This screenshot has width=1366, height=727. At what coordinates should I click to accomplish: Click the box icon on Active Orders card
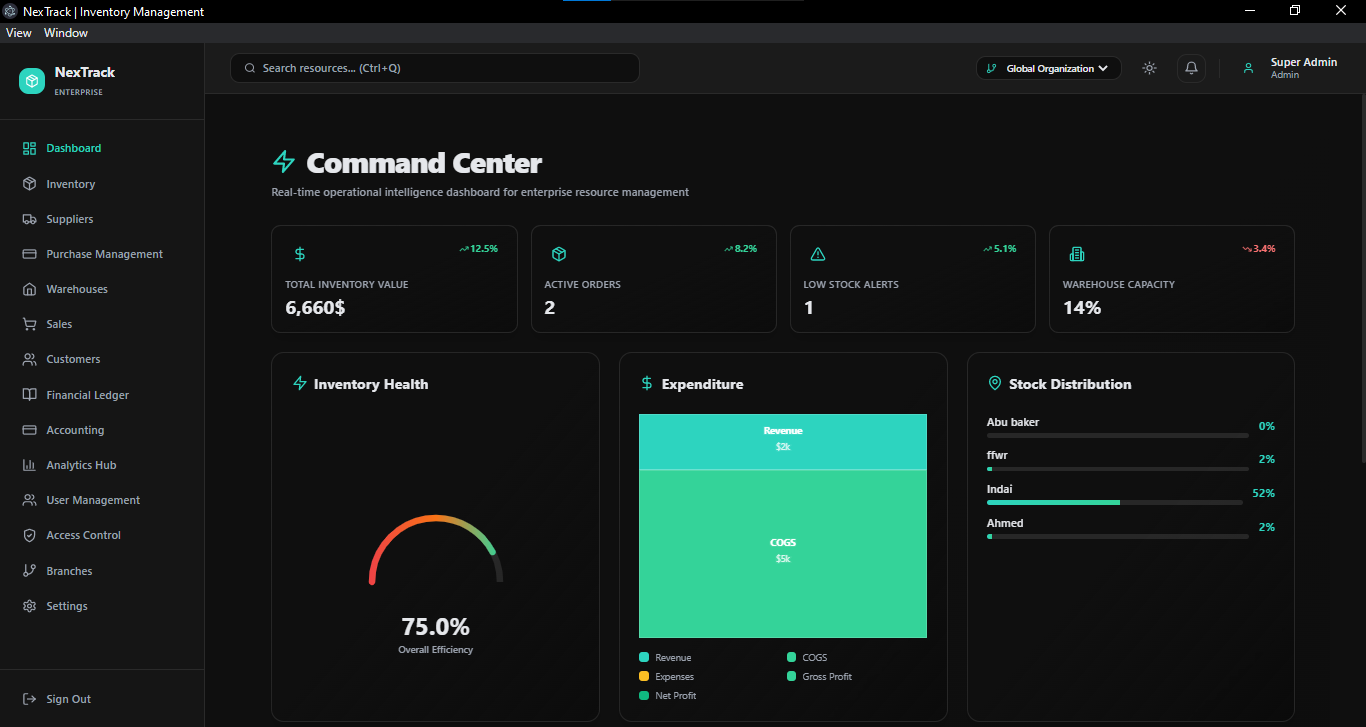point(559,254)
